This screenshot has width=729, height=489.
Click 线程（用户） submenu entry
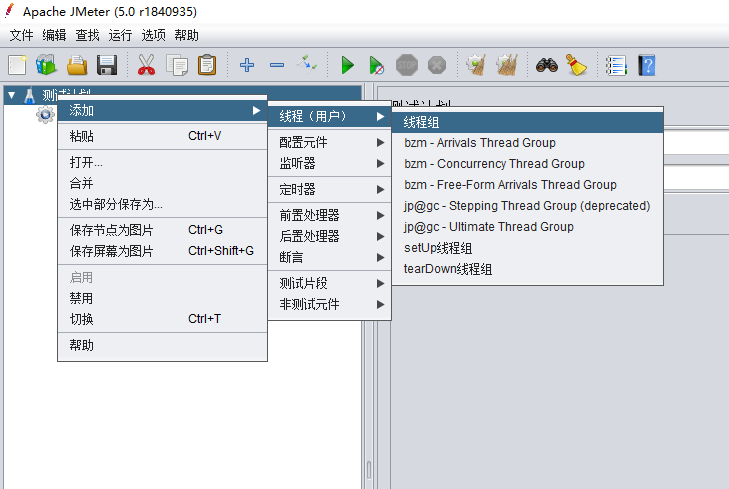pos(330,116)
